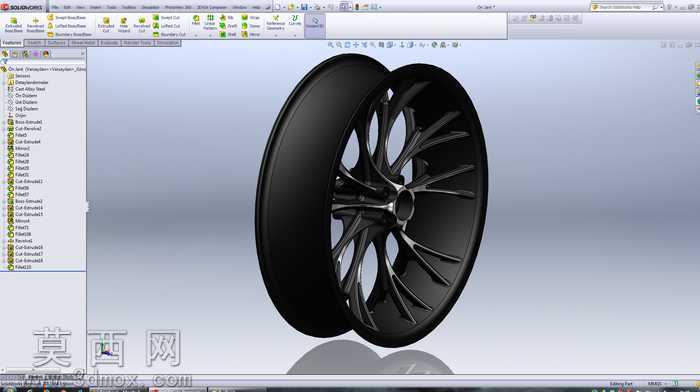Select the Extruded Cut tool

[106, 25]
